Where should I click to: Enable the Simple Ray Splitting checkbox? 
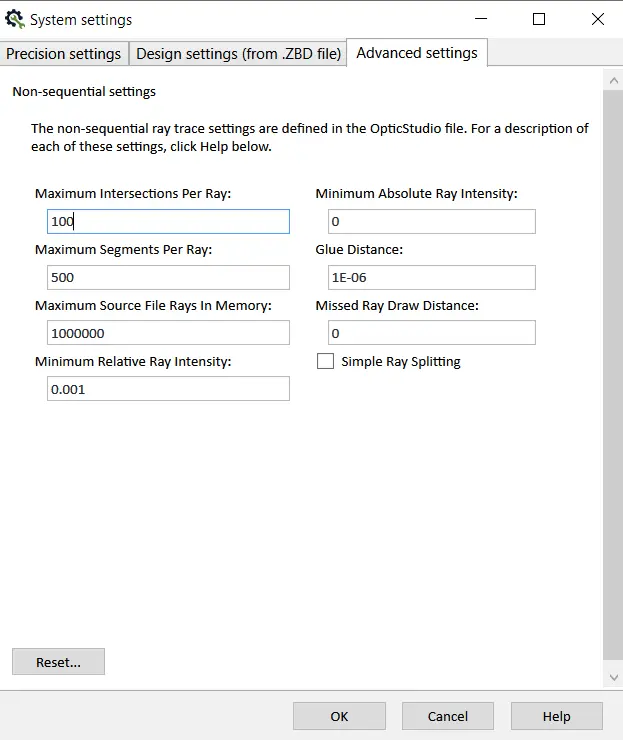point(325,361)
